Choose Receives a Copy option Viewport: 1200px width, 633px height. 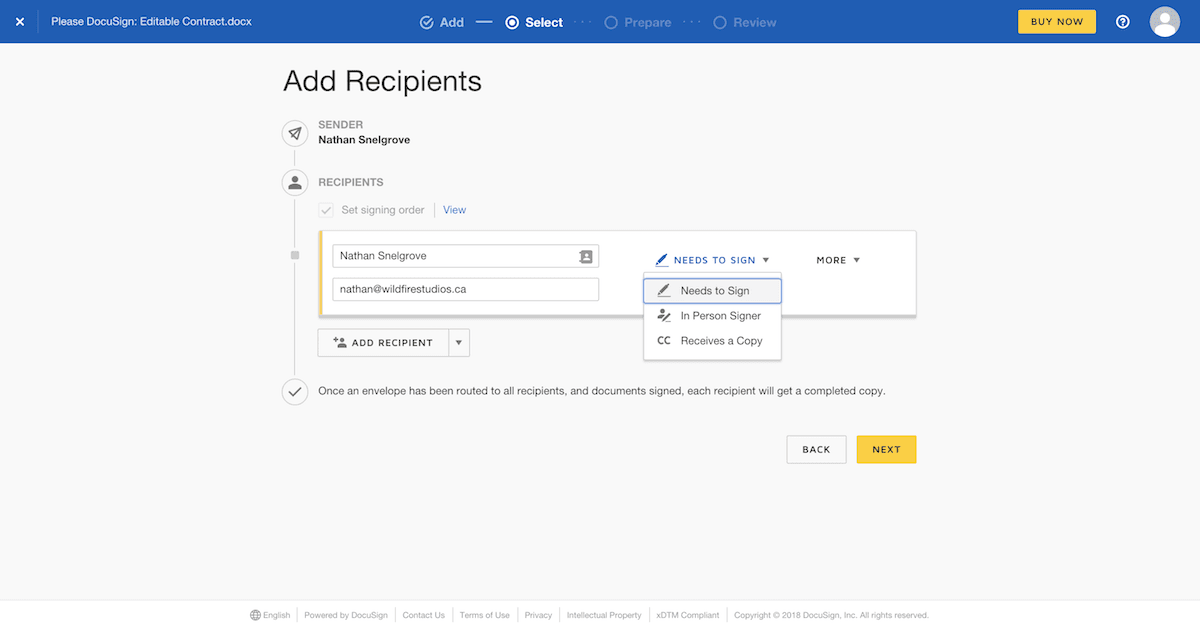(713, 341)
